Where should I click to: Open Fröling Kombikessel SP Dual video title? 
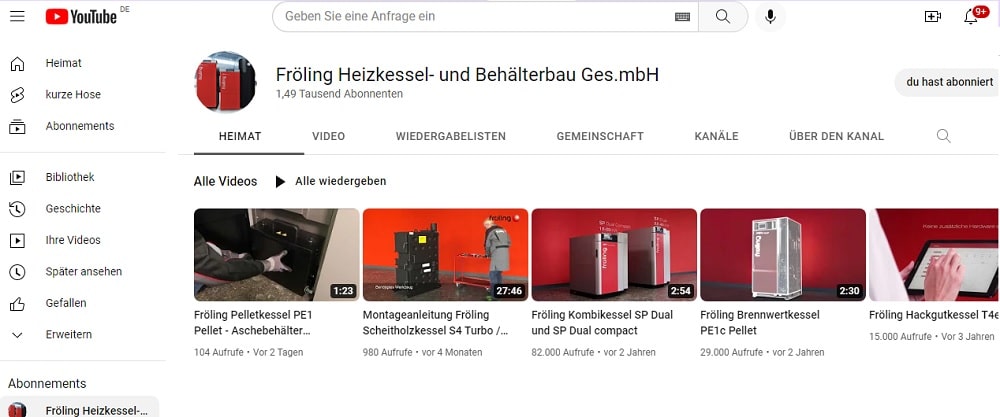[x=602, y=323]
